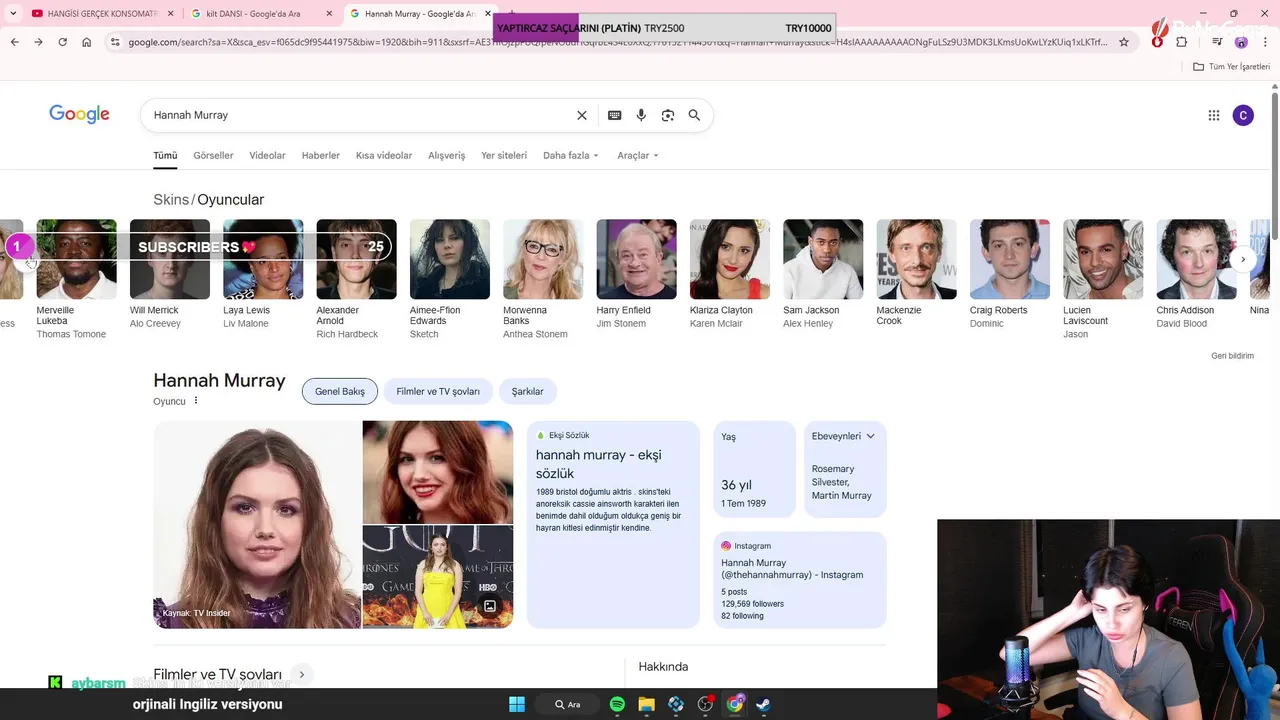Open OBS Studio from the taskbar
The width and height of the screenshot is (1280, 720).
706,704
